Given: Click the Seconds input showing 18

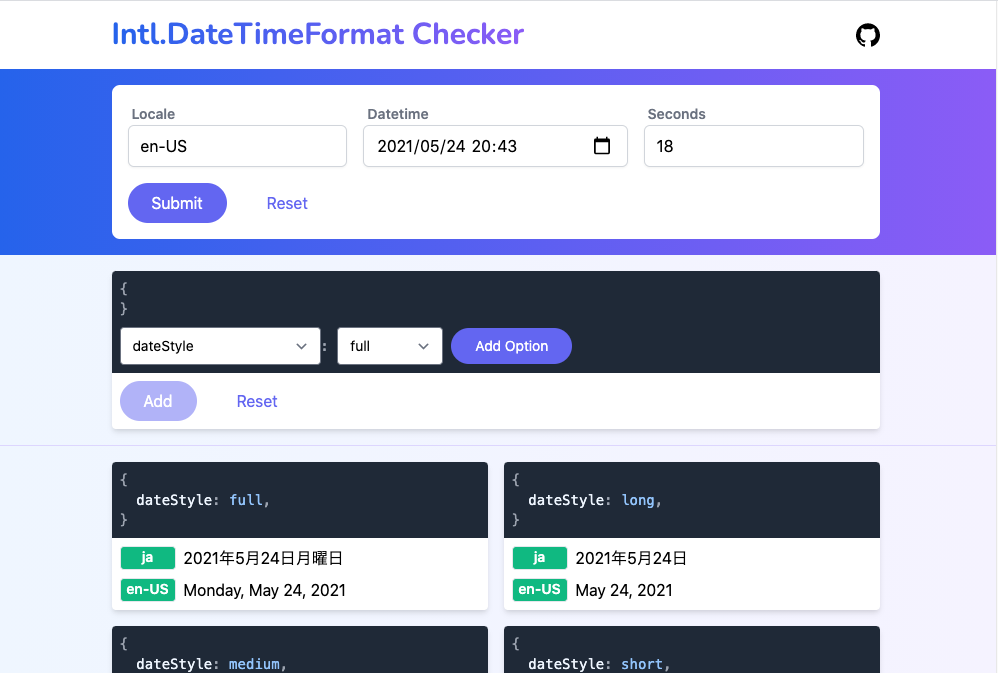Looking at the screenshot, I should (x=753, y=146).
